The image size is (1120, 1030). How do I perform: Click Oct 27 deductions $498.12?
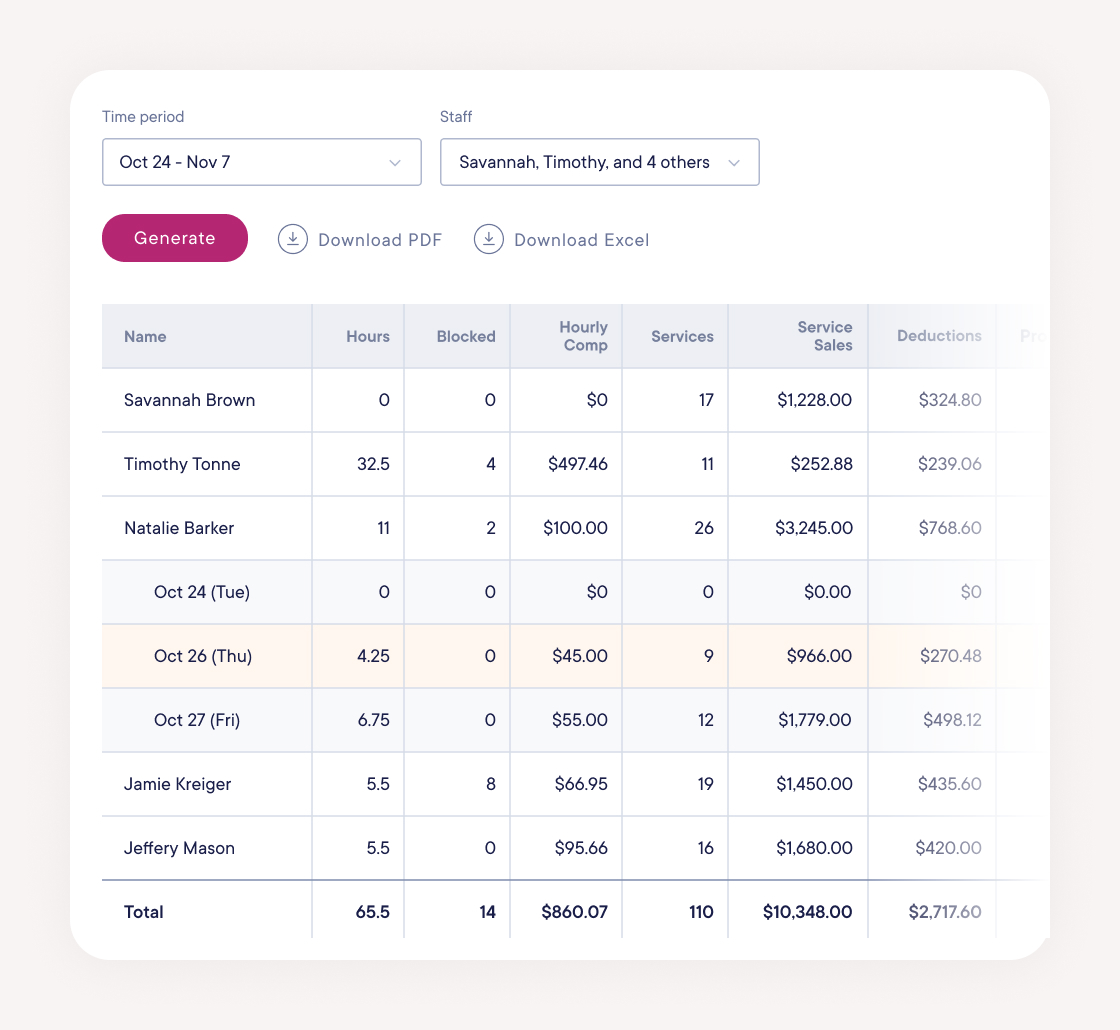tap(952, 720)
